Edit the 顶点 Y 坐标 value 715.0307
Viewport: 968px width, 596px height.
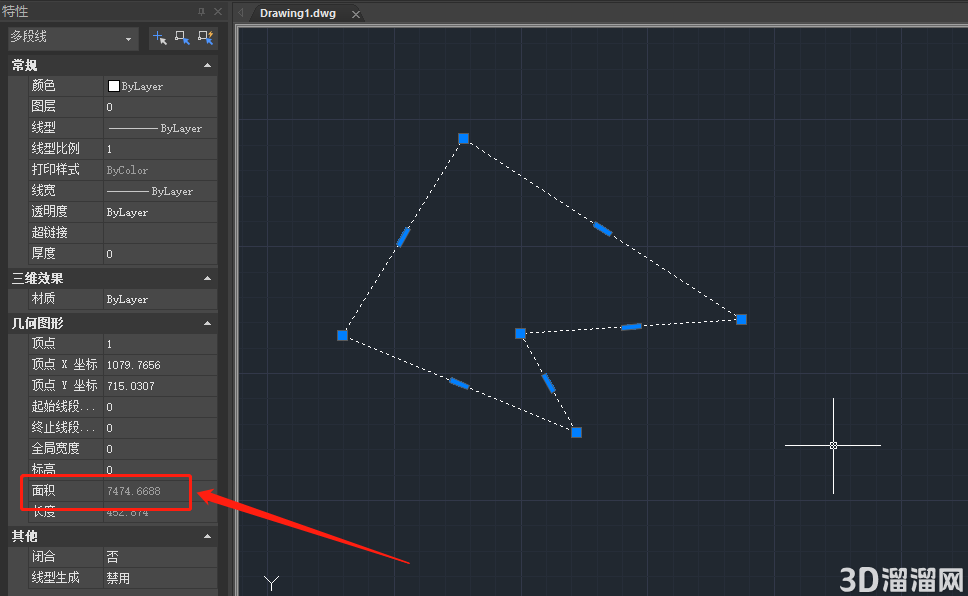[160, 386]
